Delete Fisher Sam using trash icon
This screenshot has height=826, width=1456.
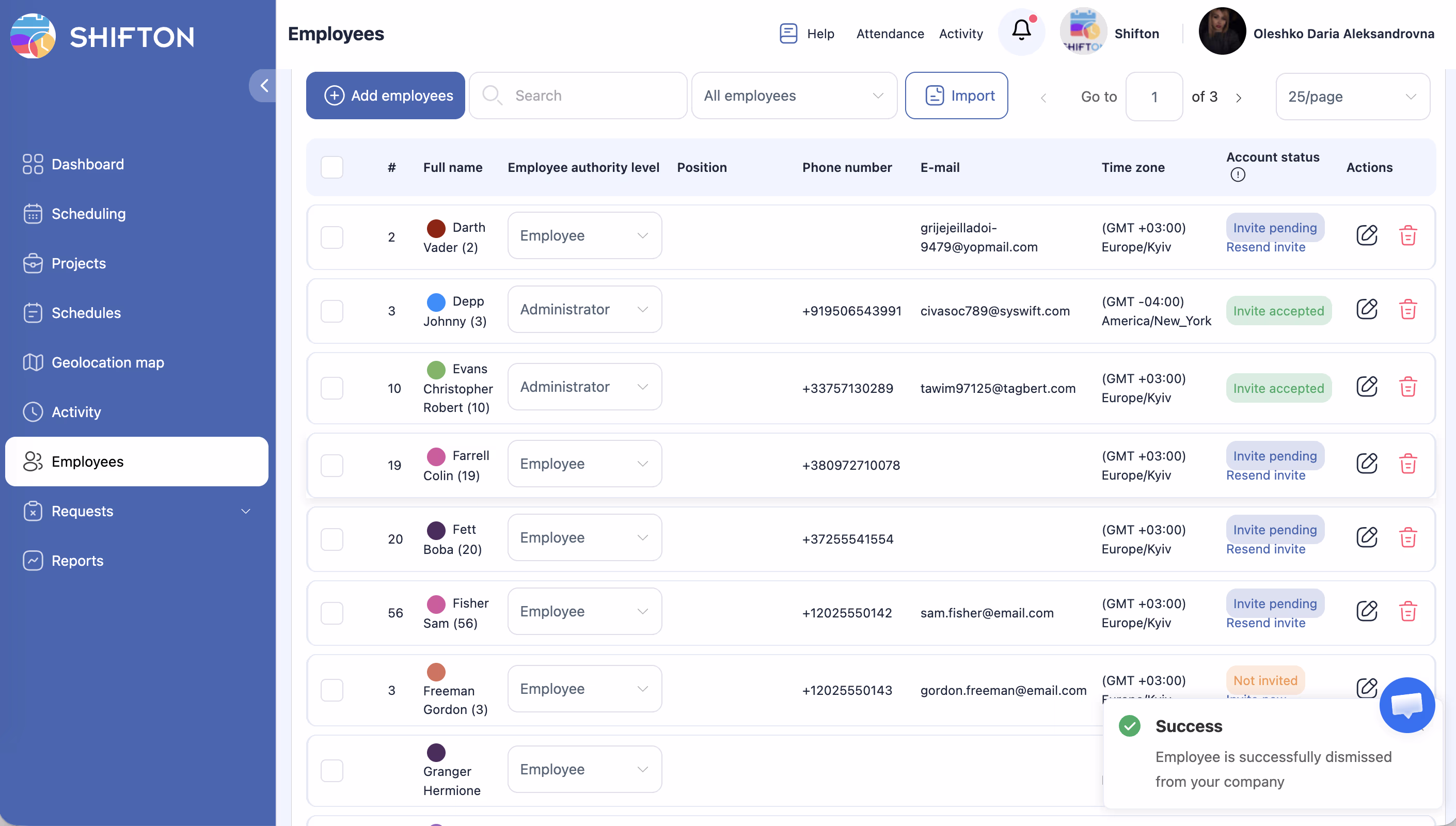pyautogui.click(x=1408, y=612)
